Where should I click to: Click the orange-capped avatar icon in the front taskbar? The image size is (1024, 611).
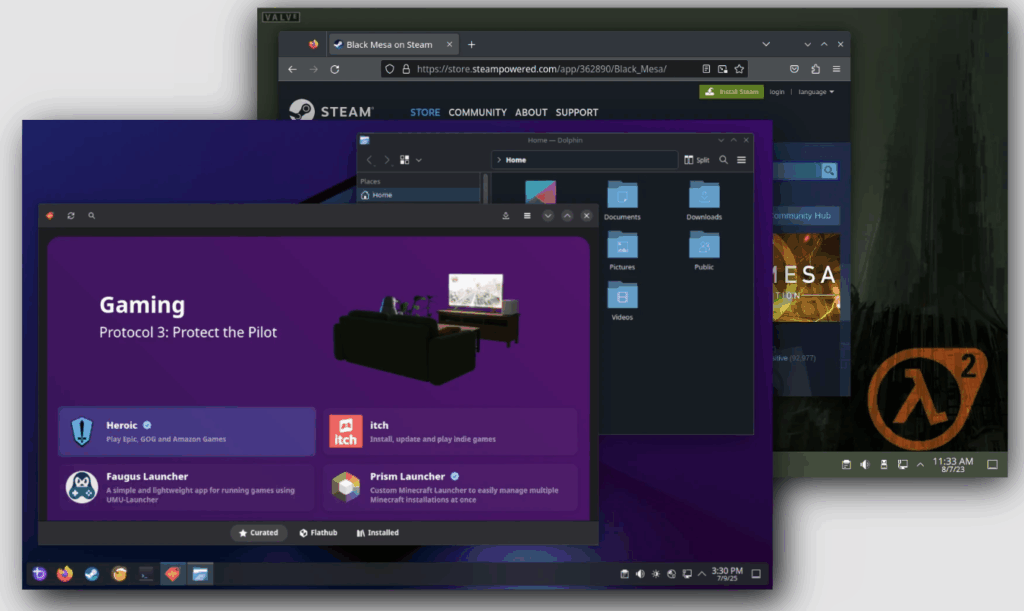click(x=119, y=574)
